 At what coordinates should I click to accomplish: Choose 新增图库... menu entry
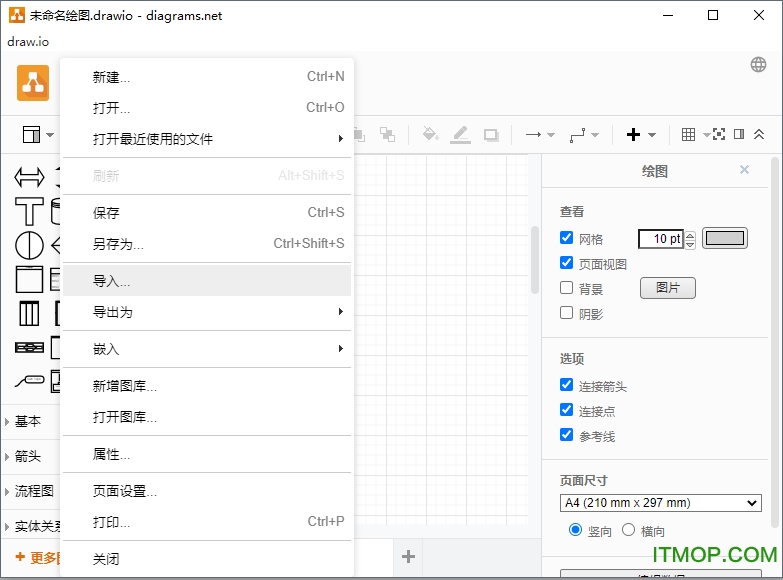[207, 386]
